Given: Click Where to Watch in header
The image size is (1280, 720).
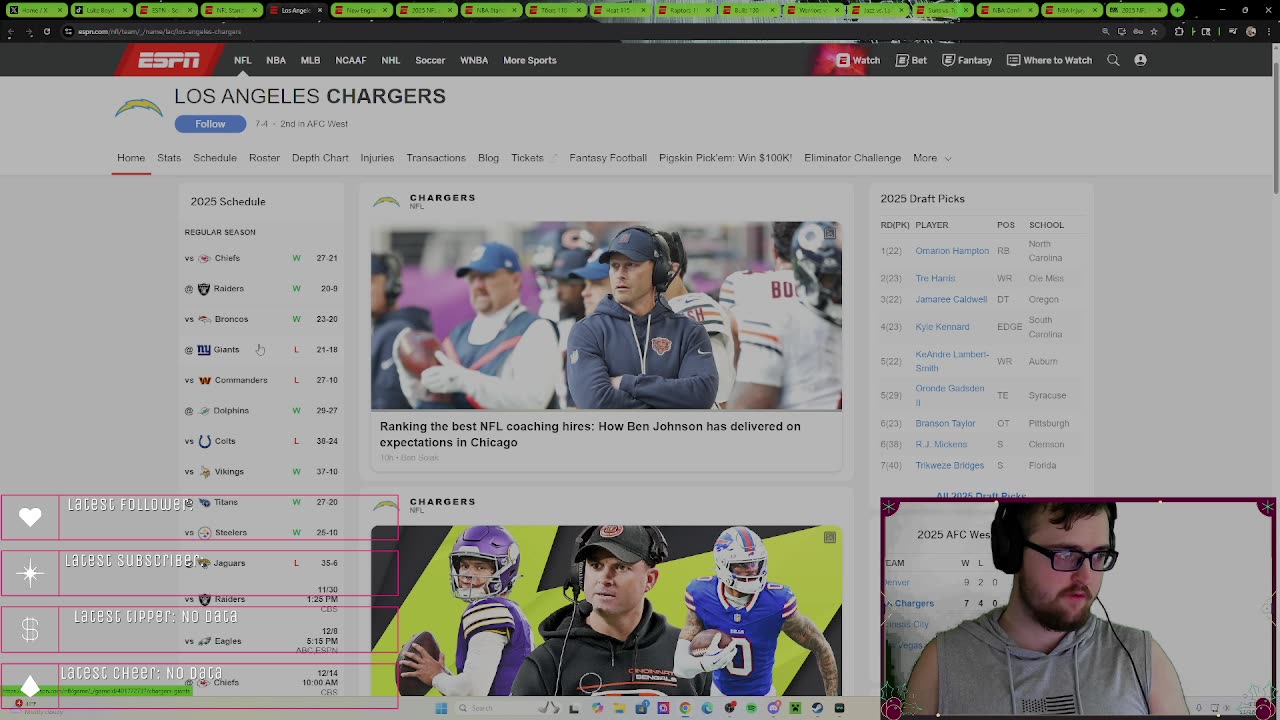Looking at the screenshot, I should [x=1049, y=60].
